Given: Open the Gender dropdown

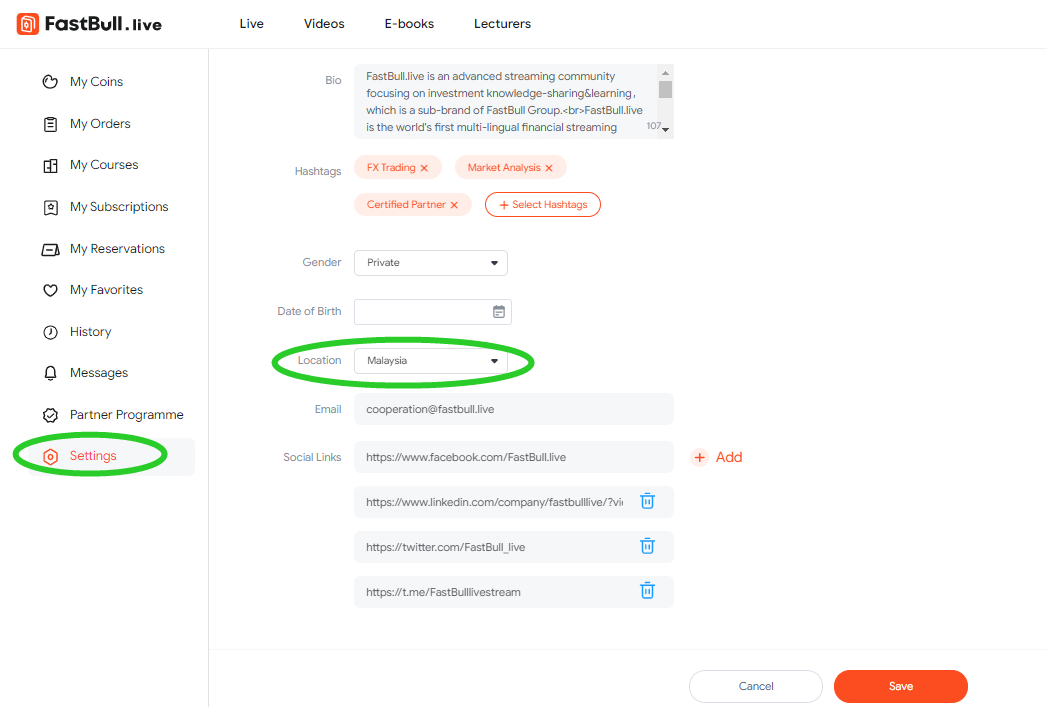Looking at the screenshot, I should (431, 263).
